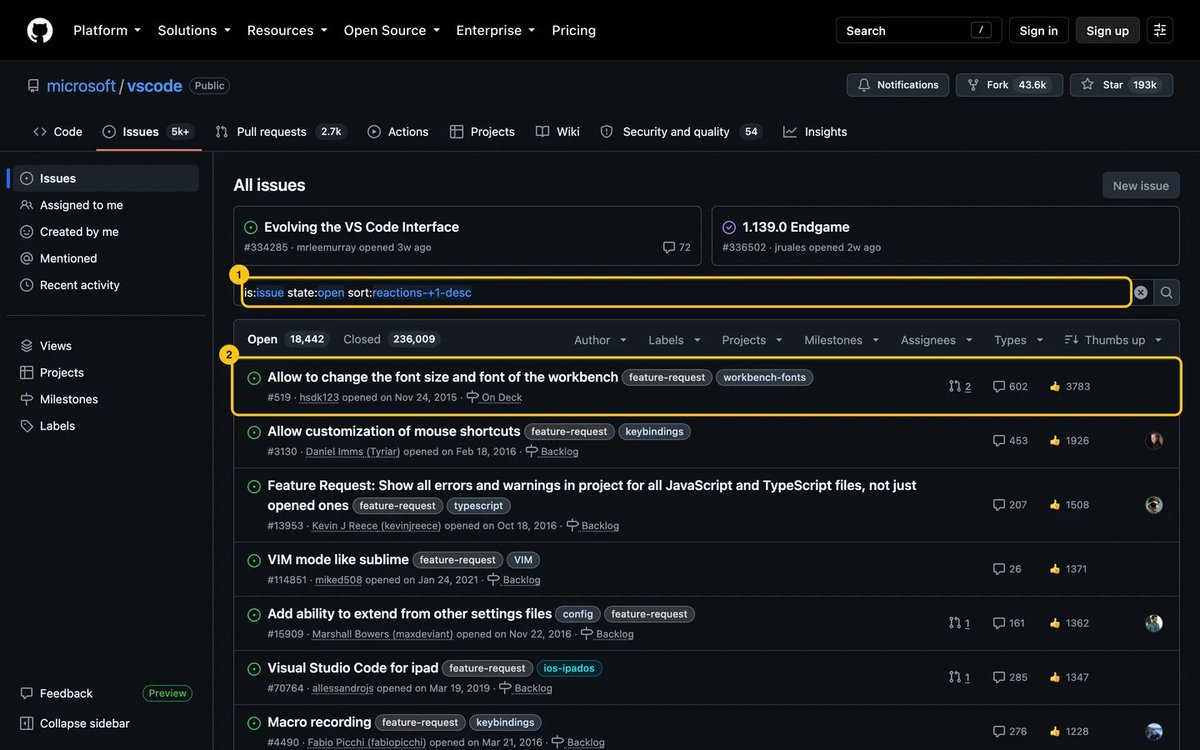The width and height of the screenshot is (1200, 750).
Task: Switch to Security and quality tab
Action: (681, 131)
